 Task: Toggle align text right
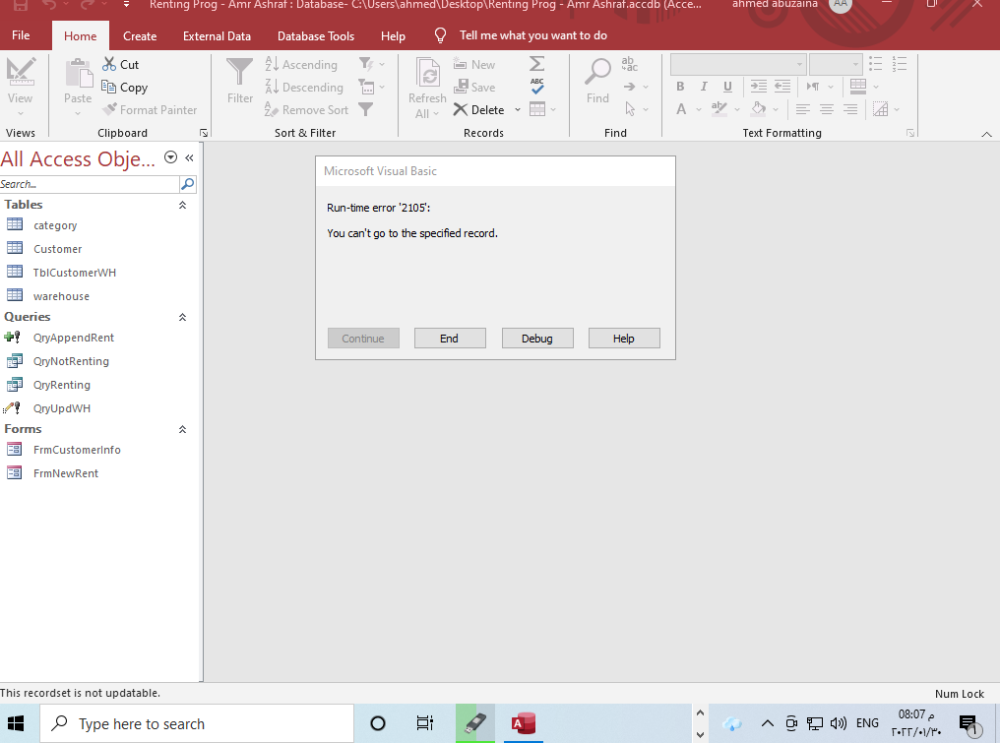[x=850, y=109]
